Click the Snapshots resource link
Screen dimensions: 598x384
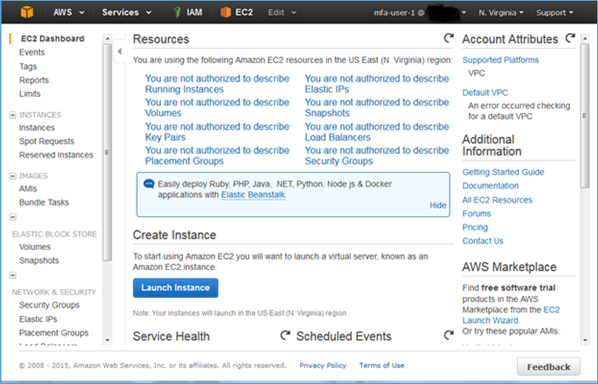(x=376, y=108)
